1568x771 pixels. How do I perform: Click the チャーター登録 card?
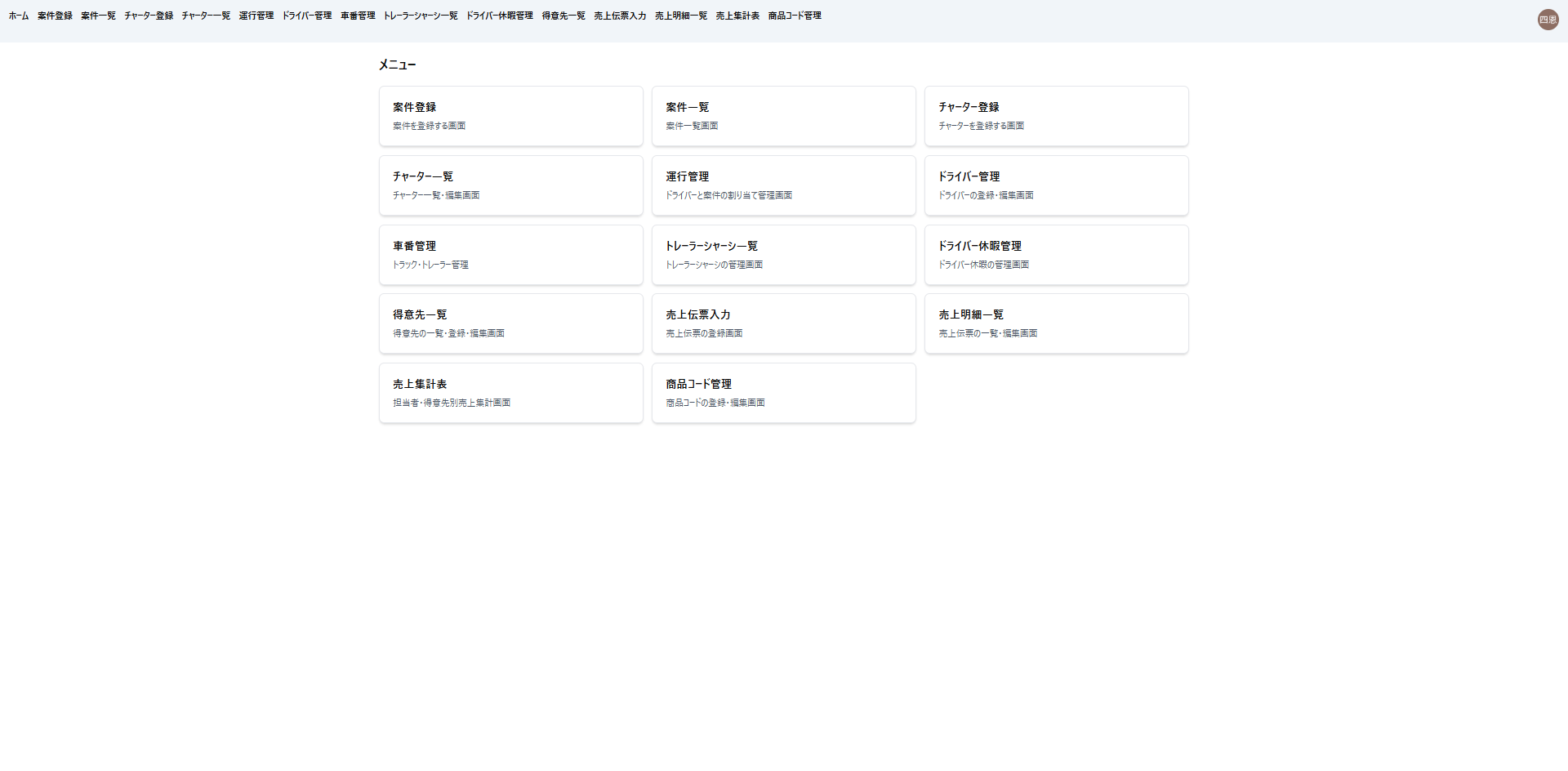pos(1056,116)
